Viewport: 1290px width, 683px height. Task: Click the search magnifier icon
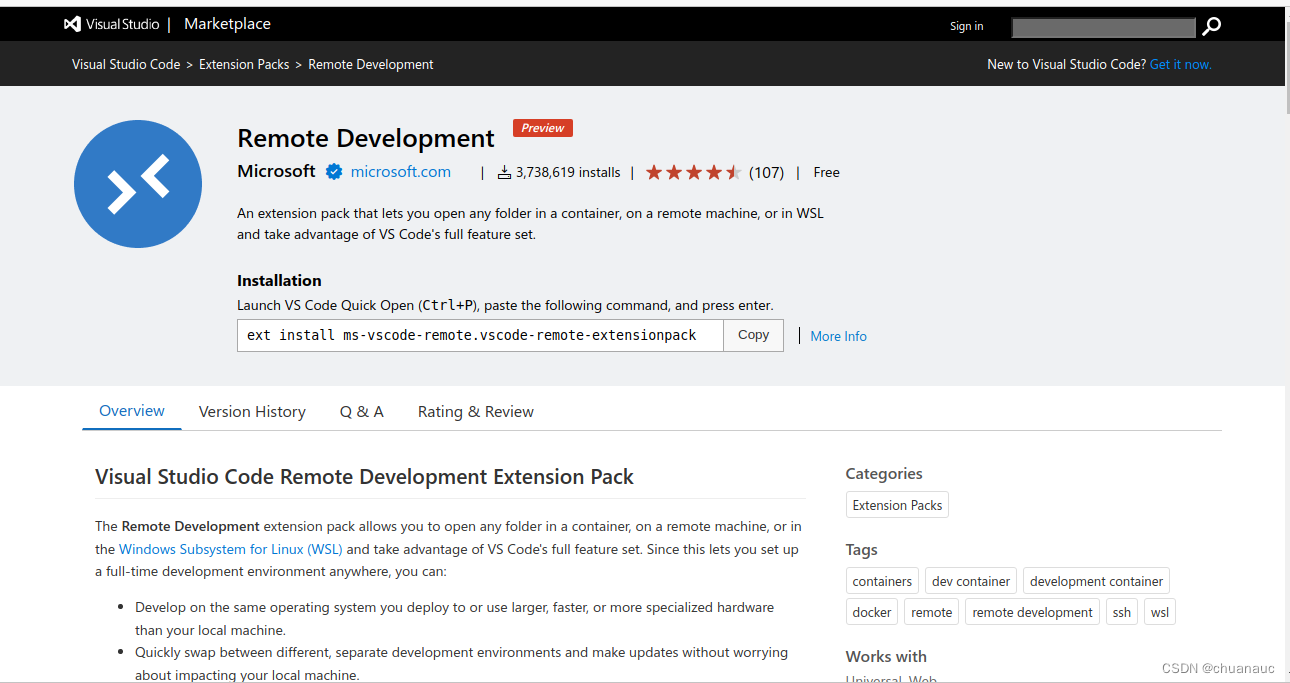pos(1212,27)
